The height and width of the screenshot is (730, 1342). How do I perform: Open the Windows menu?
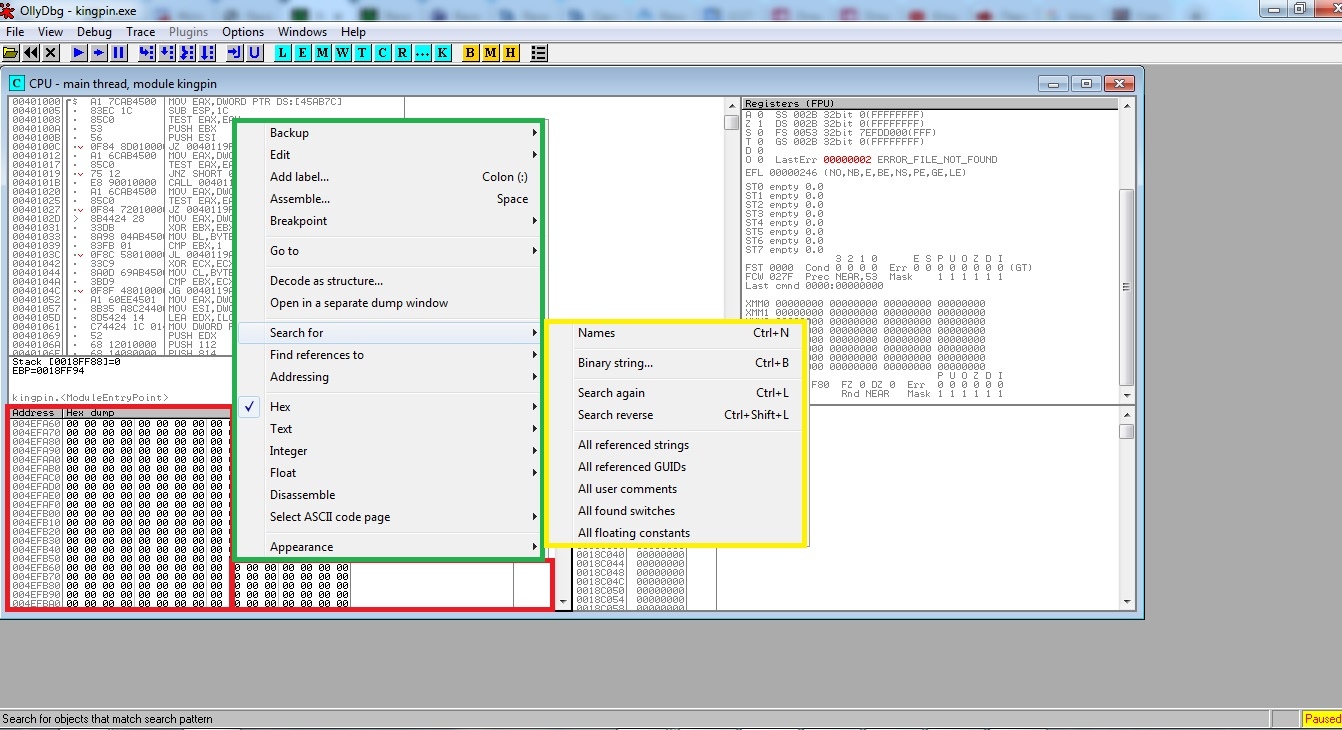pyautogui.click(x=302, y=32)
